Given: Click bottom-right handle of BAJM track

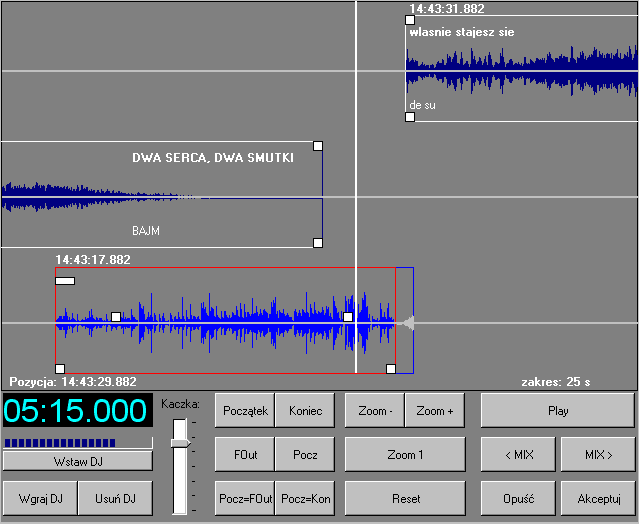Looking at the screenshot, I should pos(318,243).
